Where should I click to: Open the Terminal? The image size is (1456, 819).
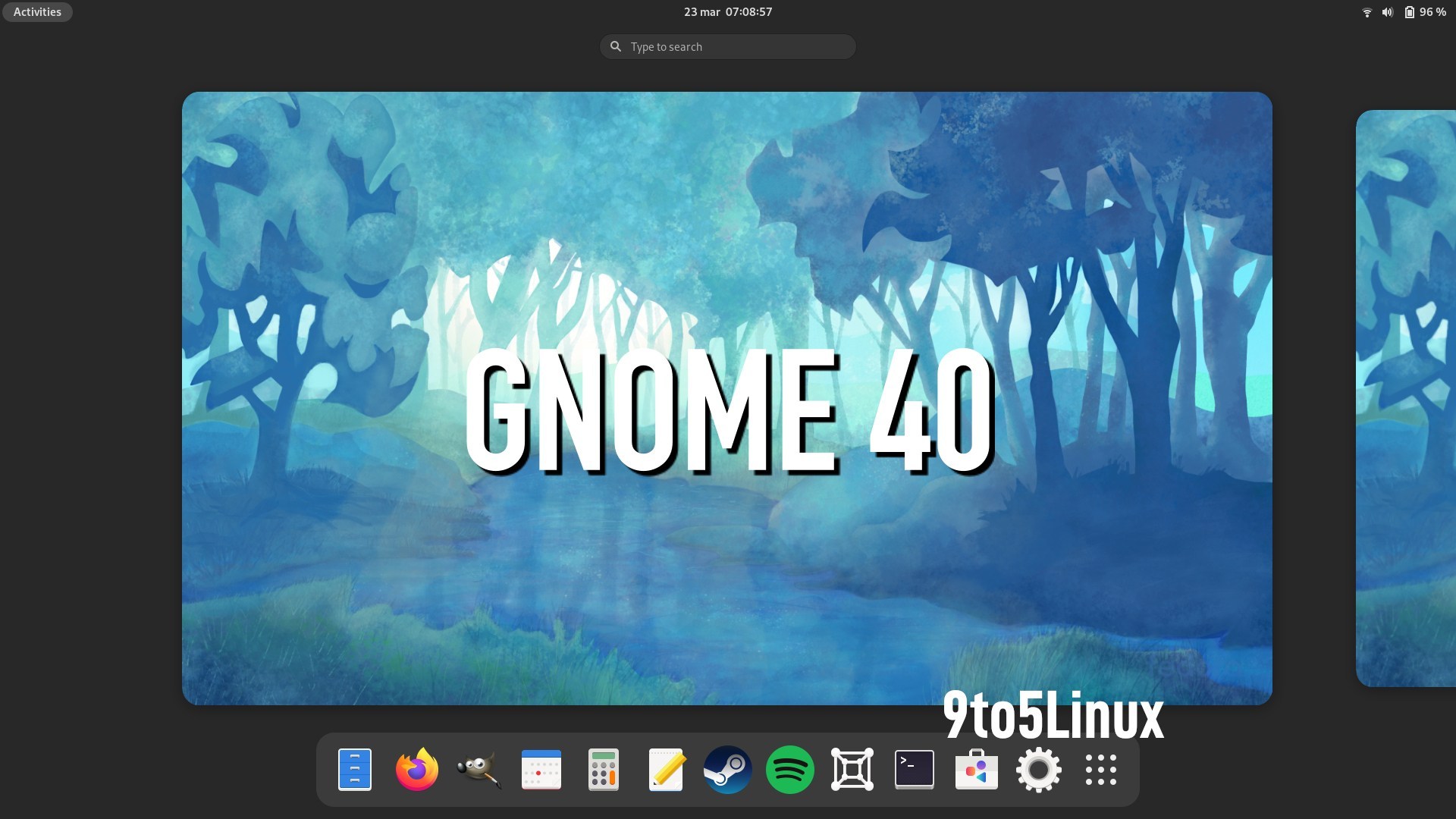point(915,769)
